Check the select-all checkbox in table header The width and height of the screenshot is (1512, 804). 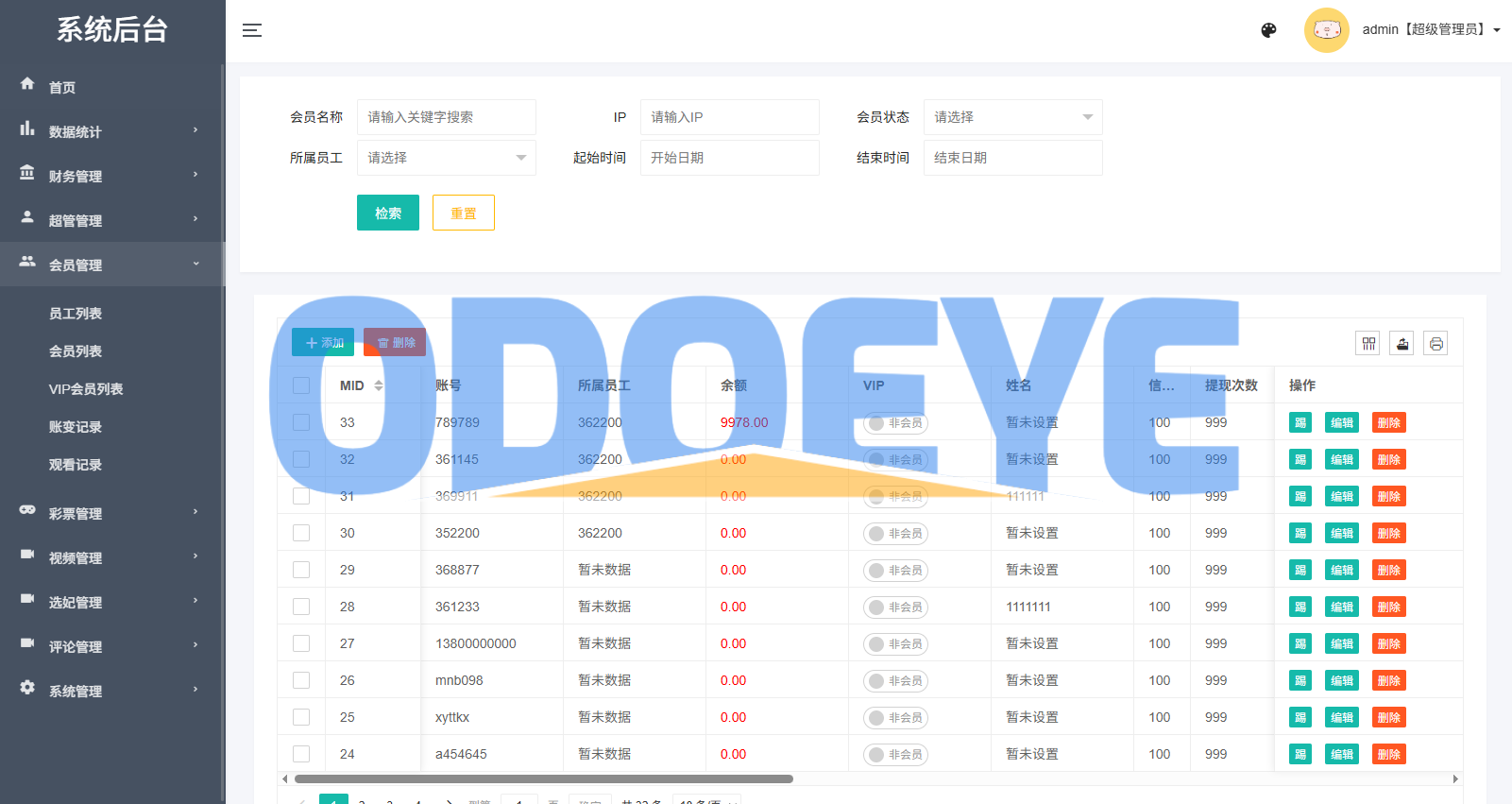tap(301, 385)
